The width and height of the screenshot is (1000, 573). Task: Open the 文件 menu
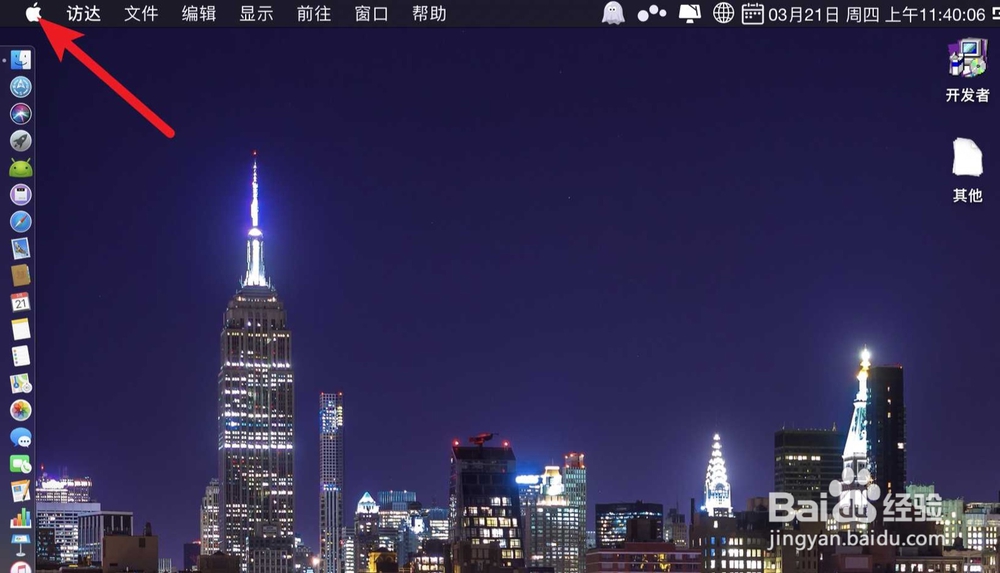pos(141,13)
